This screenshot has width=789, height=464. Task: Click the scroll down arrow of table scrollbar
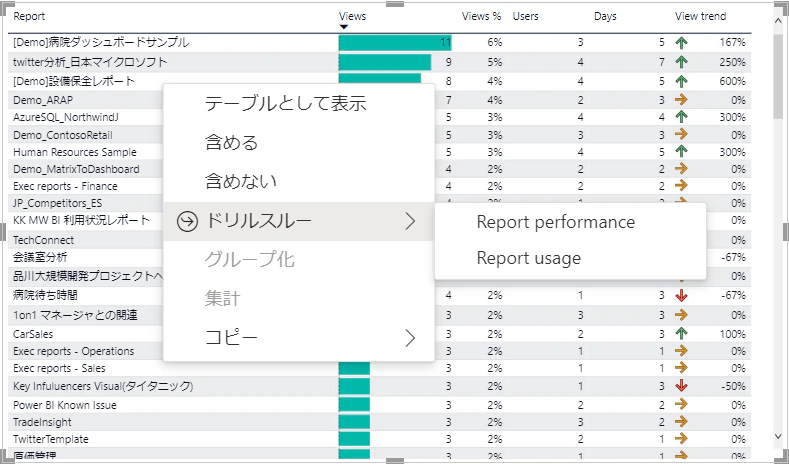tap(778, 437)
